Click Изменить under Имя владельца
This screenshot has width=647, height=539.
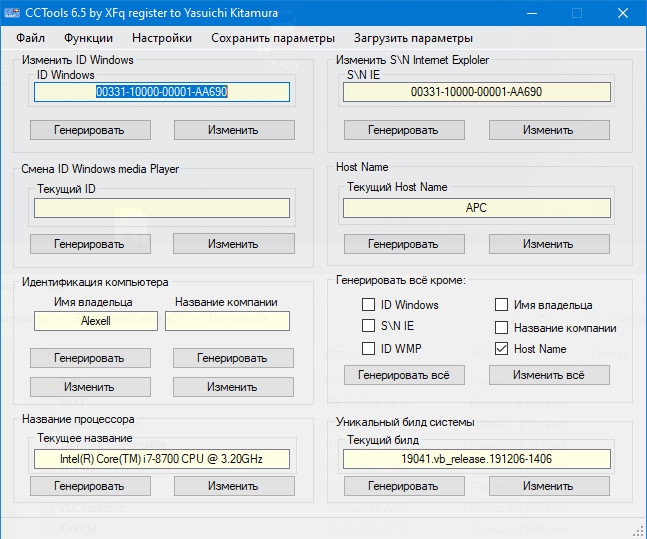[x=90, y=387]
